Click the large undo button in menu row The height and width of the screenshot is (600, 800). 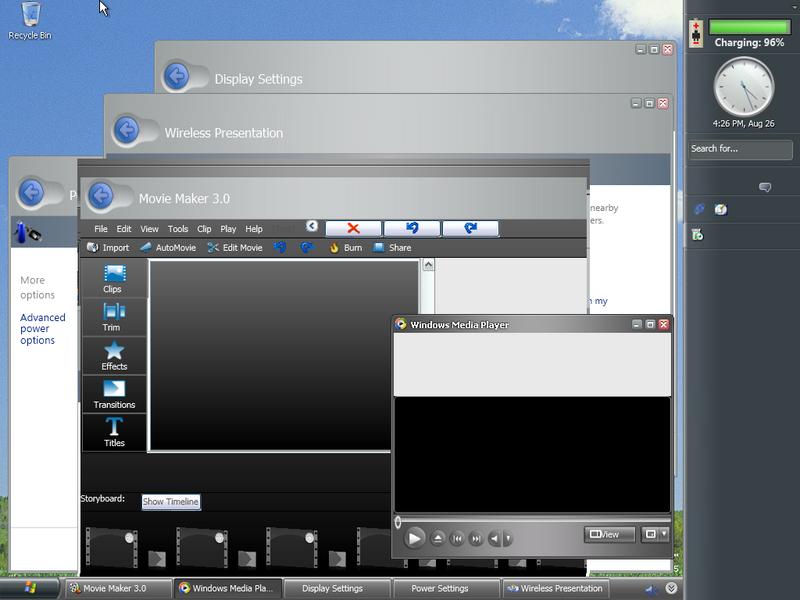point(412,228)
